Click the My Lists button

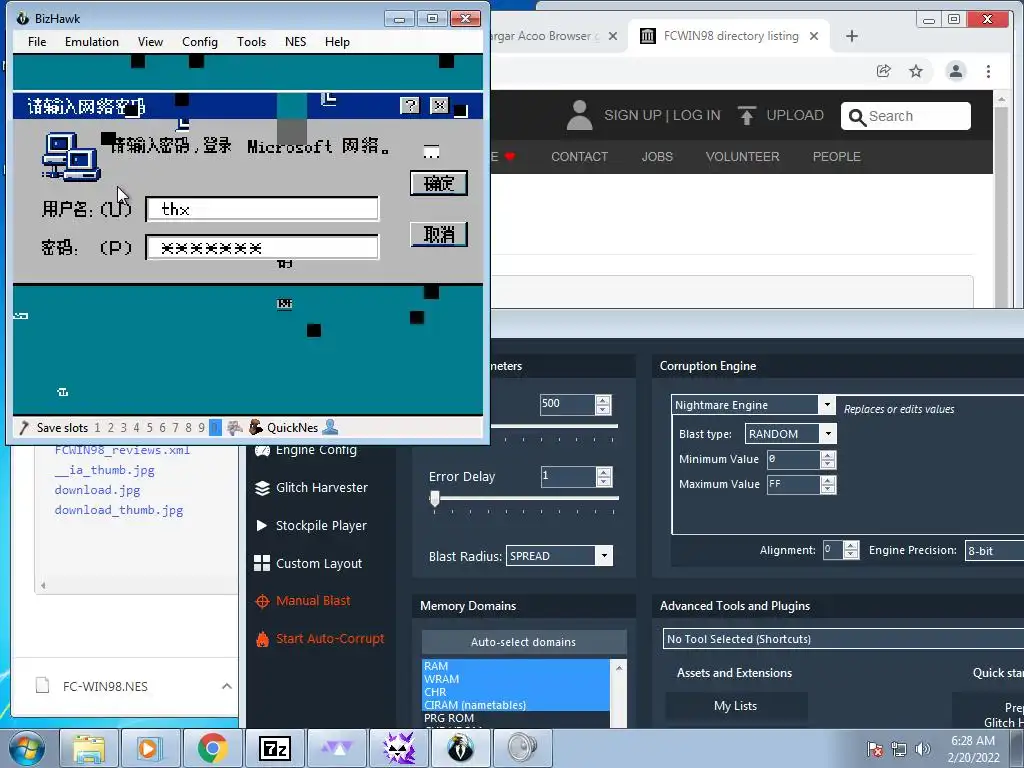coord(735,706)
